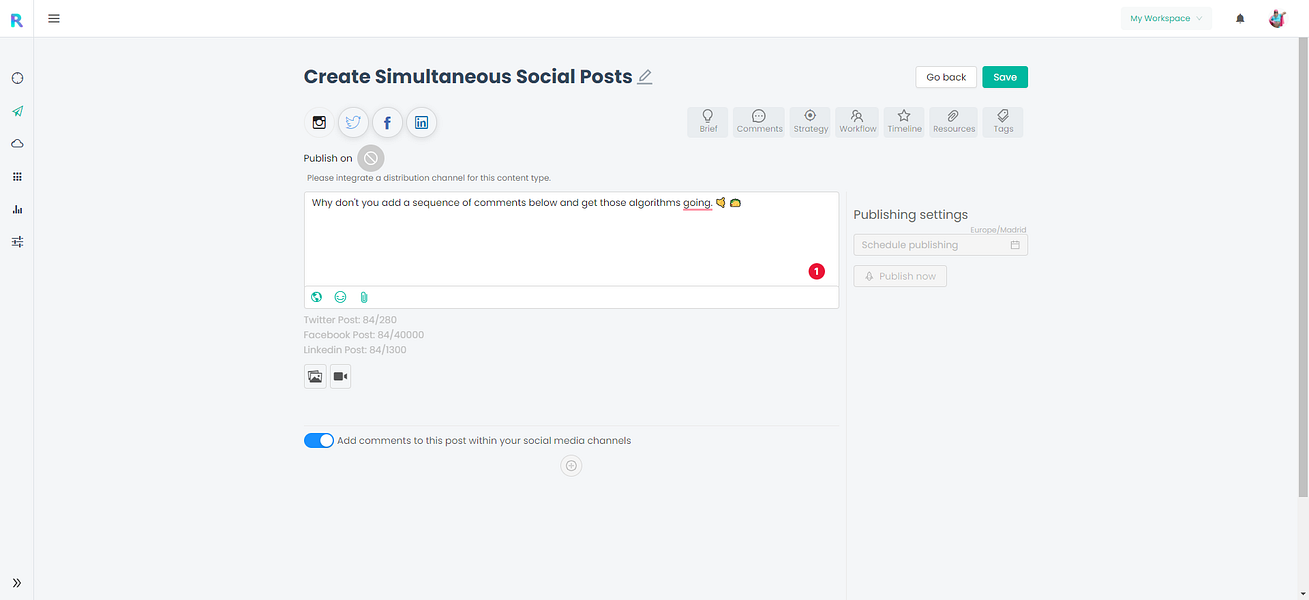Open the My Workspace dropdown
The image size is (1309, 600).
click(x=1166, y=18)
